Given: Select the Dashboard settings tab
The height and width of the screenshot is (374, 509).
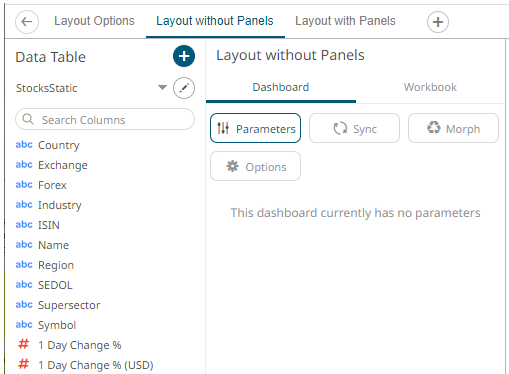Looking at the screenshot, I should [281, 87].
